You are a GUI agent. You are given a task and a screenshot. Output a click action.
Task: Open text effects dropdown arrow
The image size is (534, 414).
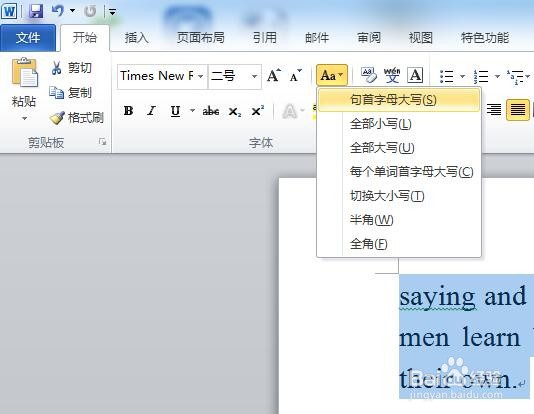(x=302, y=111)
